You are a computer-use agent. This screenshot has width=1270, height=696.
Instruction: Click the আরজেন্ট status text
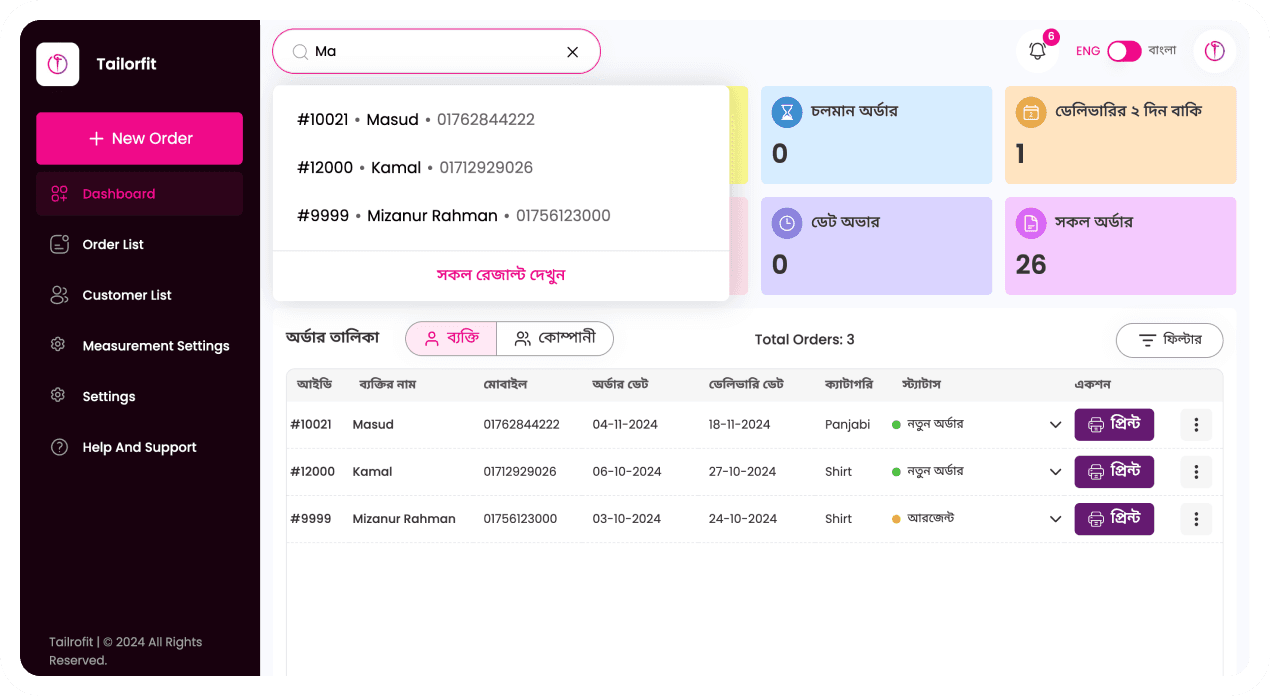pos(930,519)
